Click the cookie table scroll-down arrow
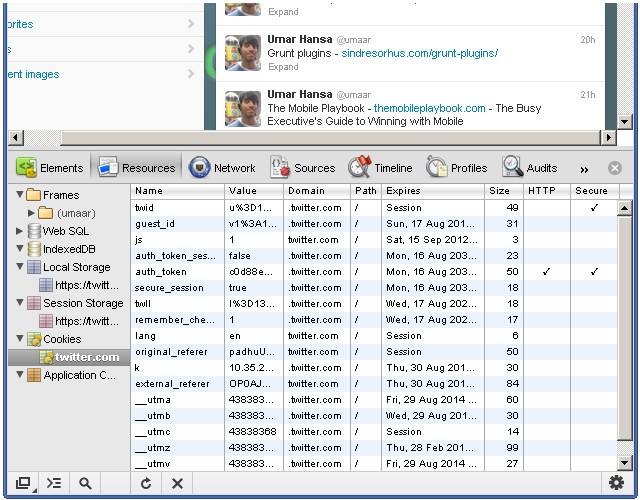 [x=624, y=463]
